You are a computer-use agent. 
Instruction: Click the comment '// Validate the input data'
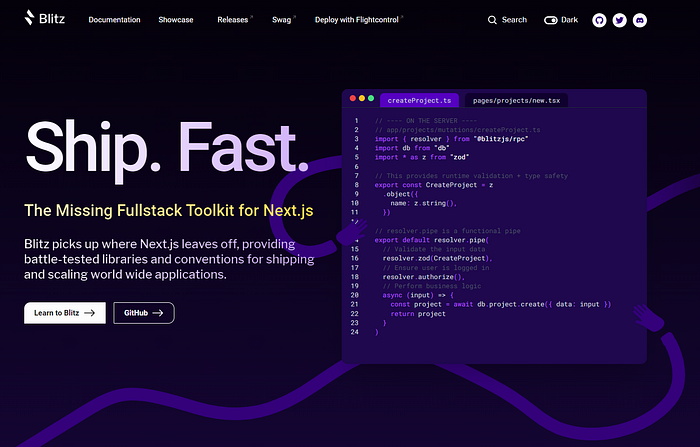(434, 249)
